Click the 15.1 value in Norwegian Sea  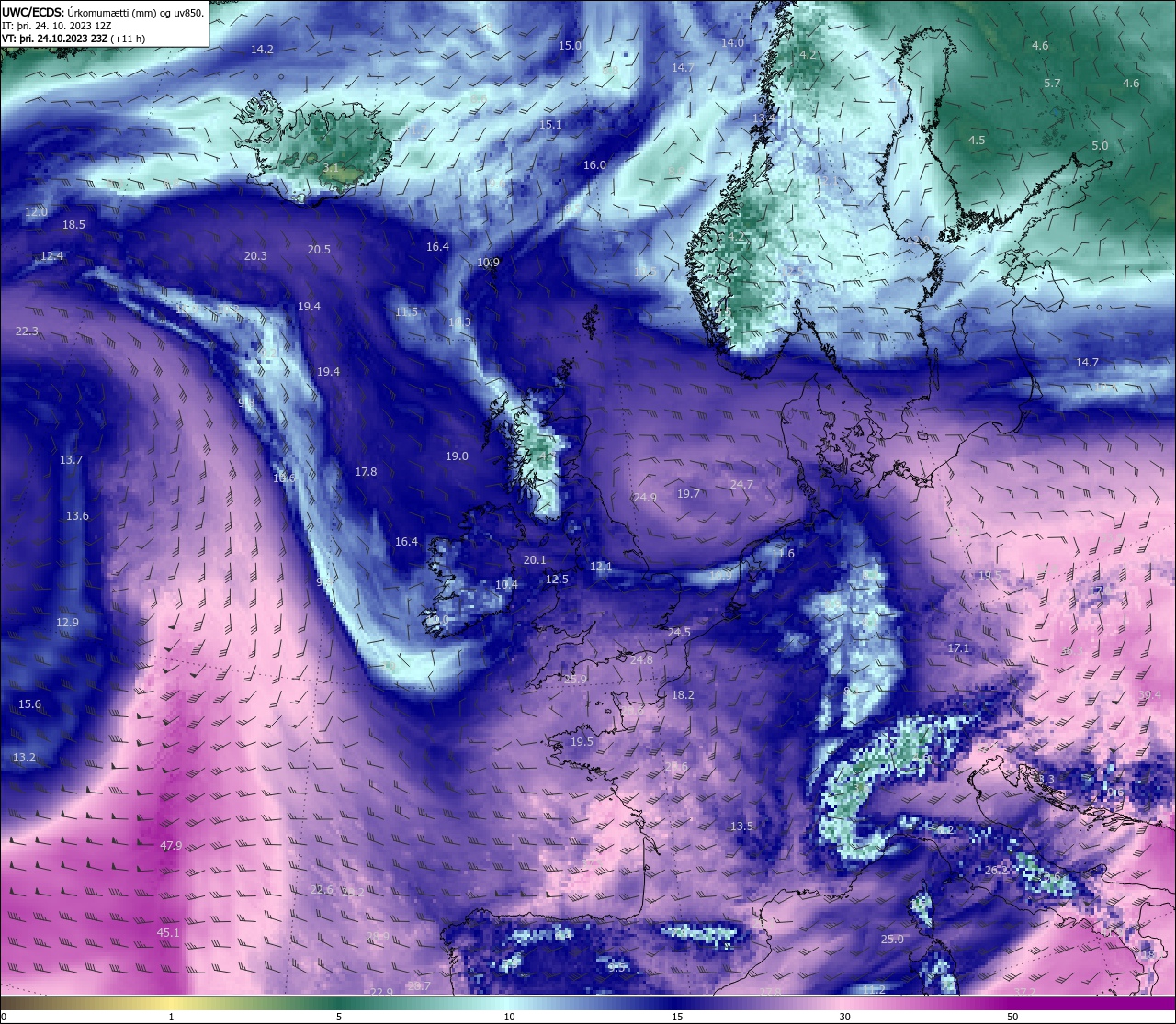coord(550,125)
